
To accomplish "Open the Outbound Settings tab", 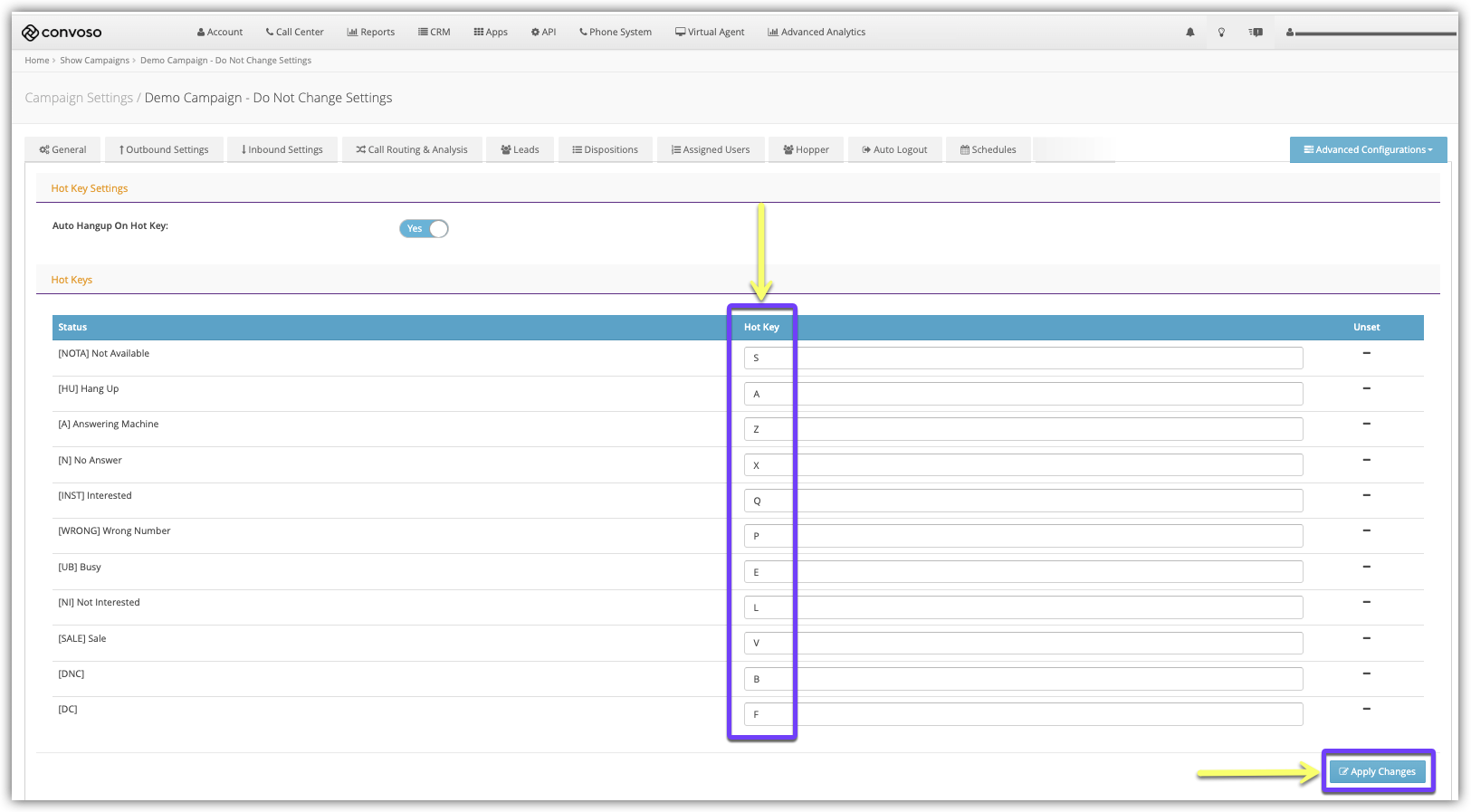I will tap(164, 150).
